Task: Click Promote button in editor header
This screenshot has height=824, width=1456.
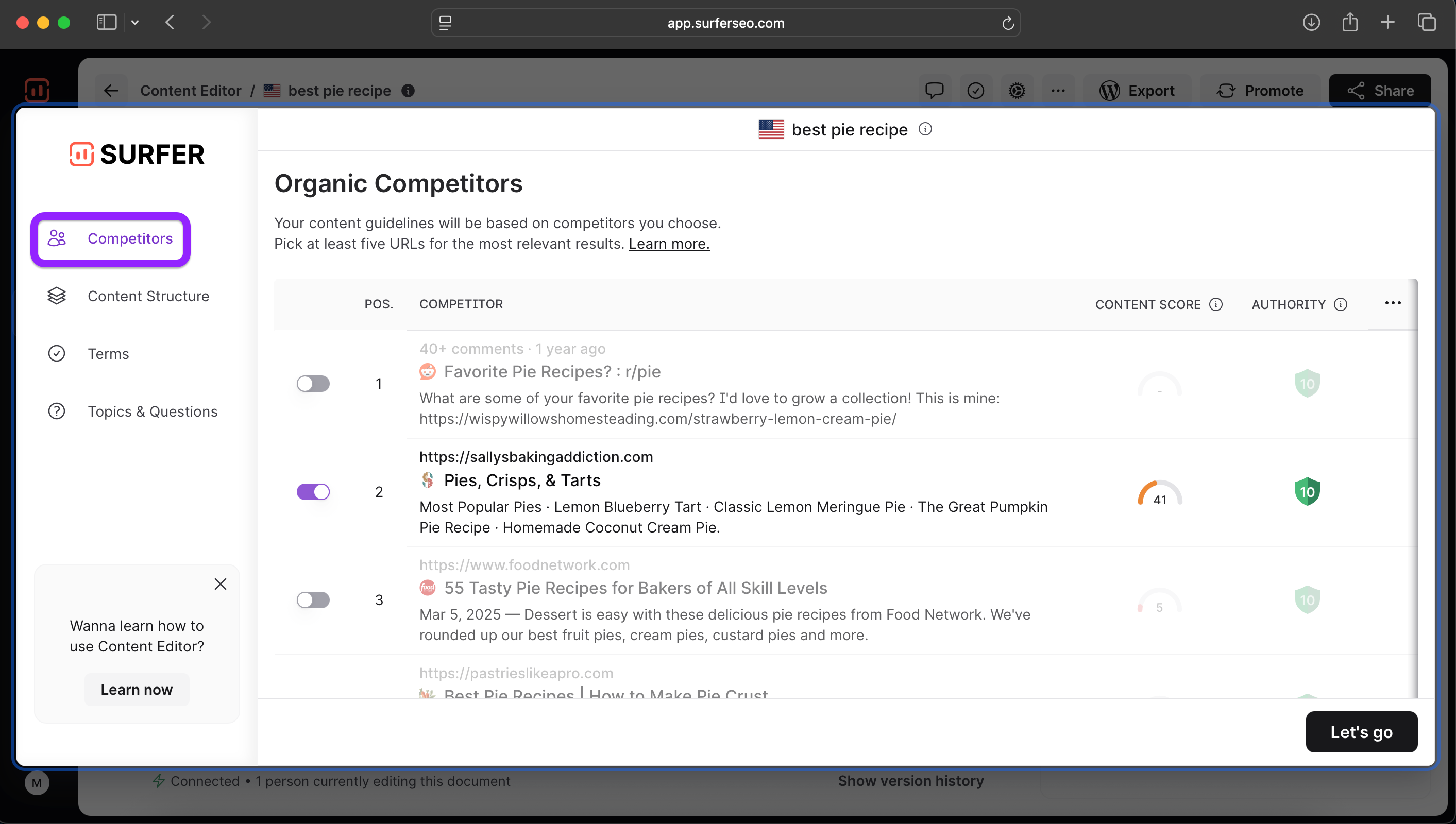Action: (1260, 91)
